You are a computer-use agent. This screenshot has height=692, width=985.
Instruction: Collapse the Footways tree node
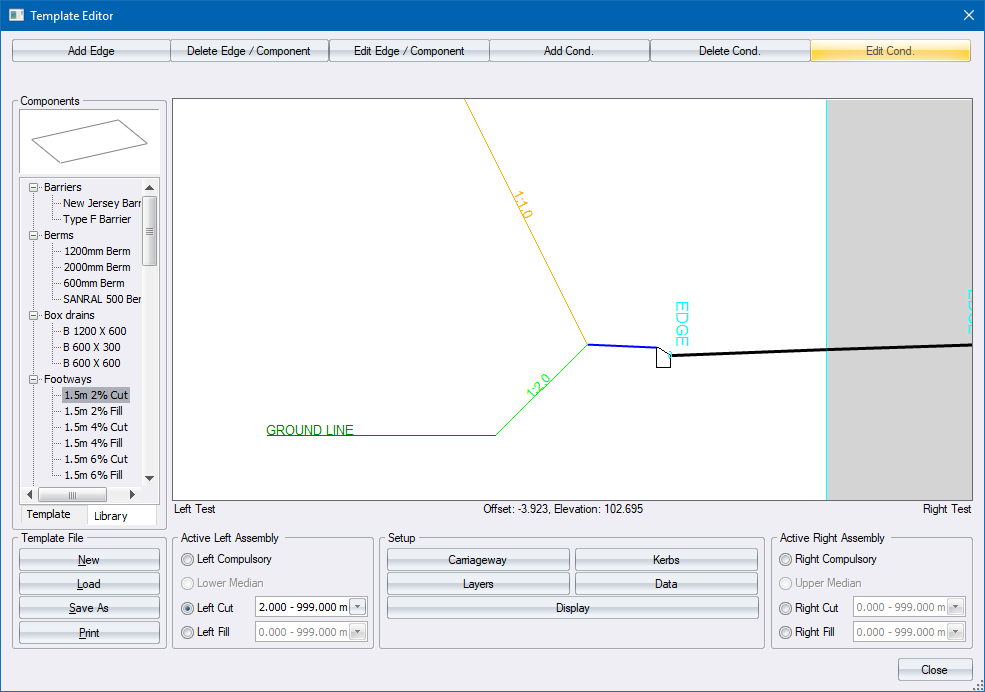35,380
